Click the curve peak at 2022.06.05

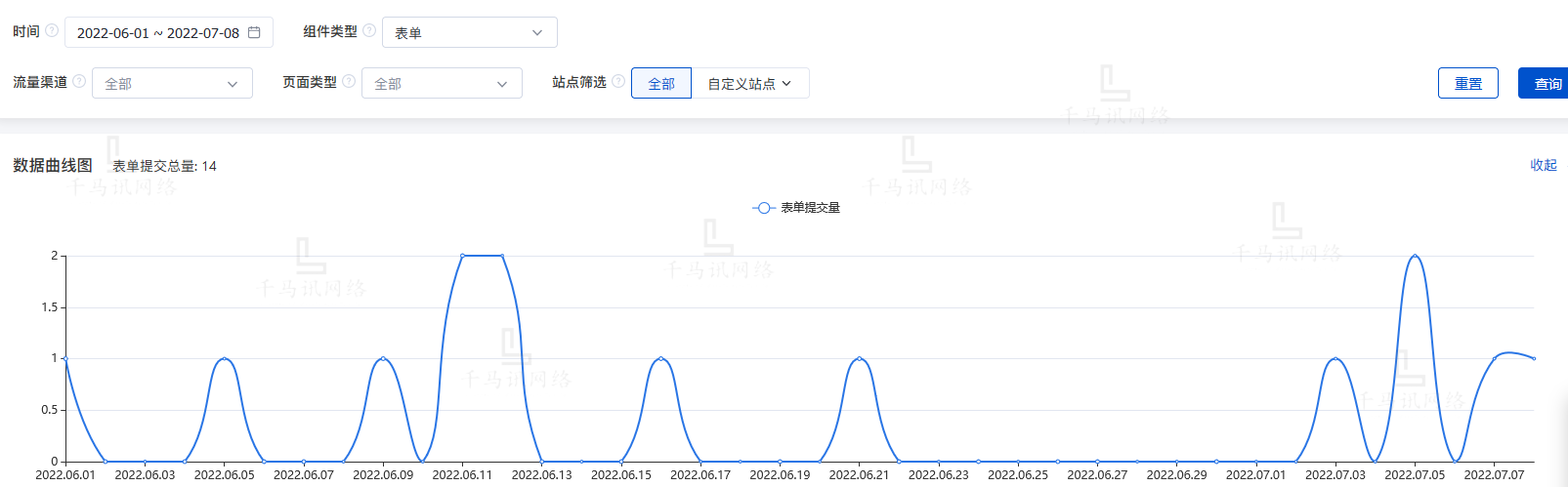pyautogui.click(x=225, y=358)
